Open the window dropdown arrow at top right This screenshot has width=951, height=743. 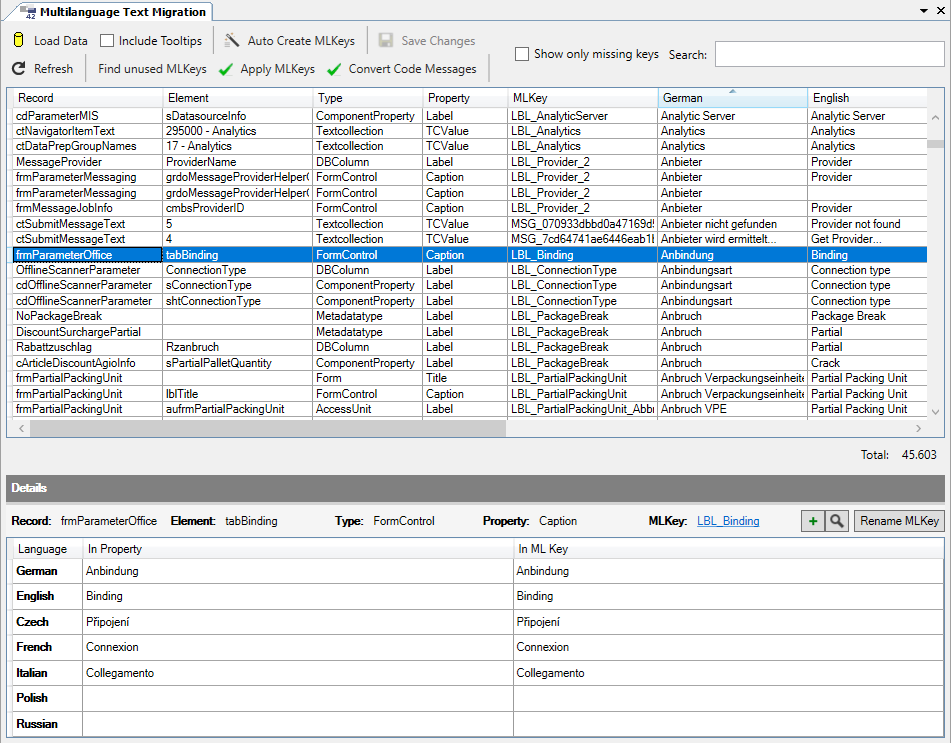click(x=922, y=10)
